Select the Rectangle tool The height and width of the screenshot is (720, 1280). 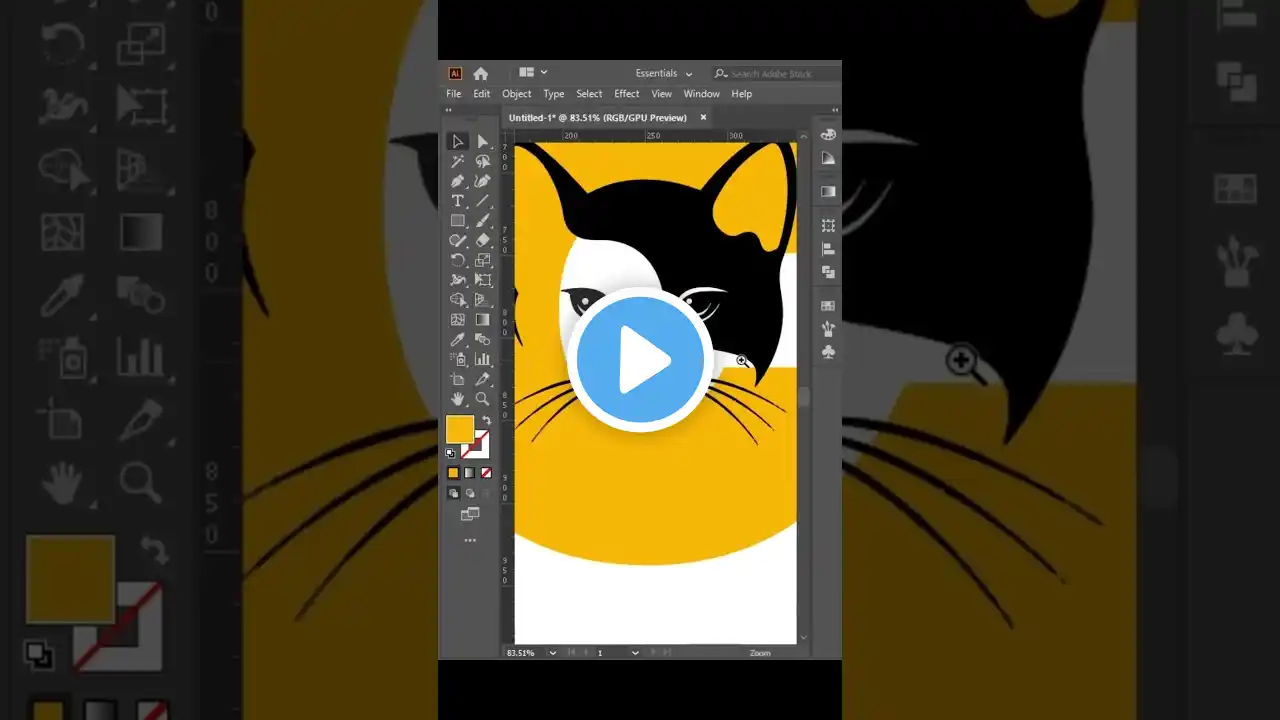[x=458, y=221]
